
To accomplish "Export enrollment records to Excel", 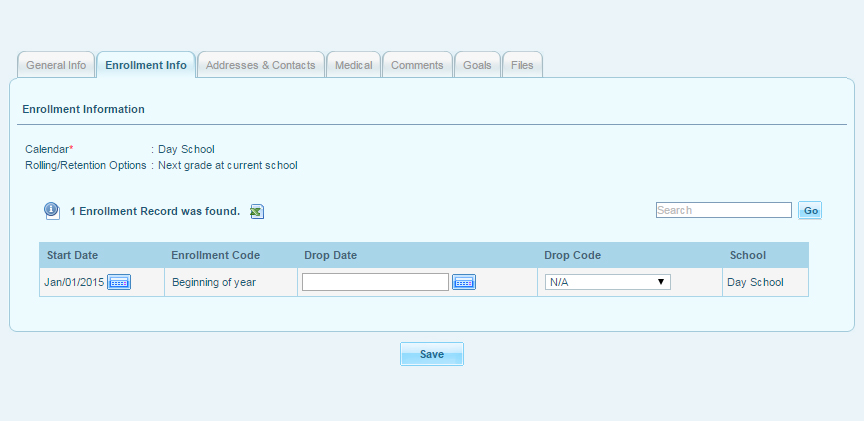I will click(x=257, y=211).
